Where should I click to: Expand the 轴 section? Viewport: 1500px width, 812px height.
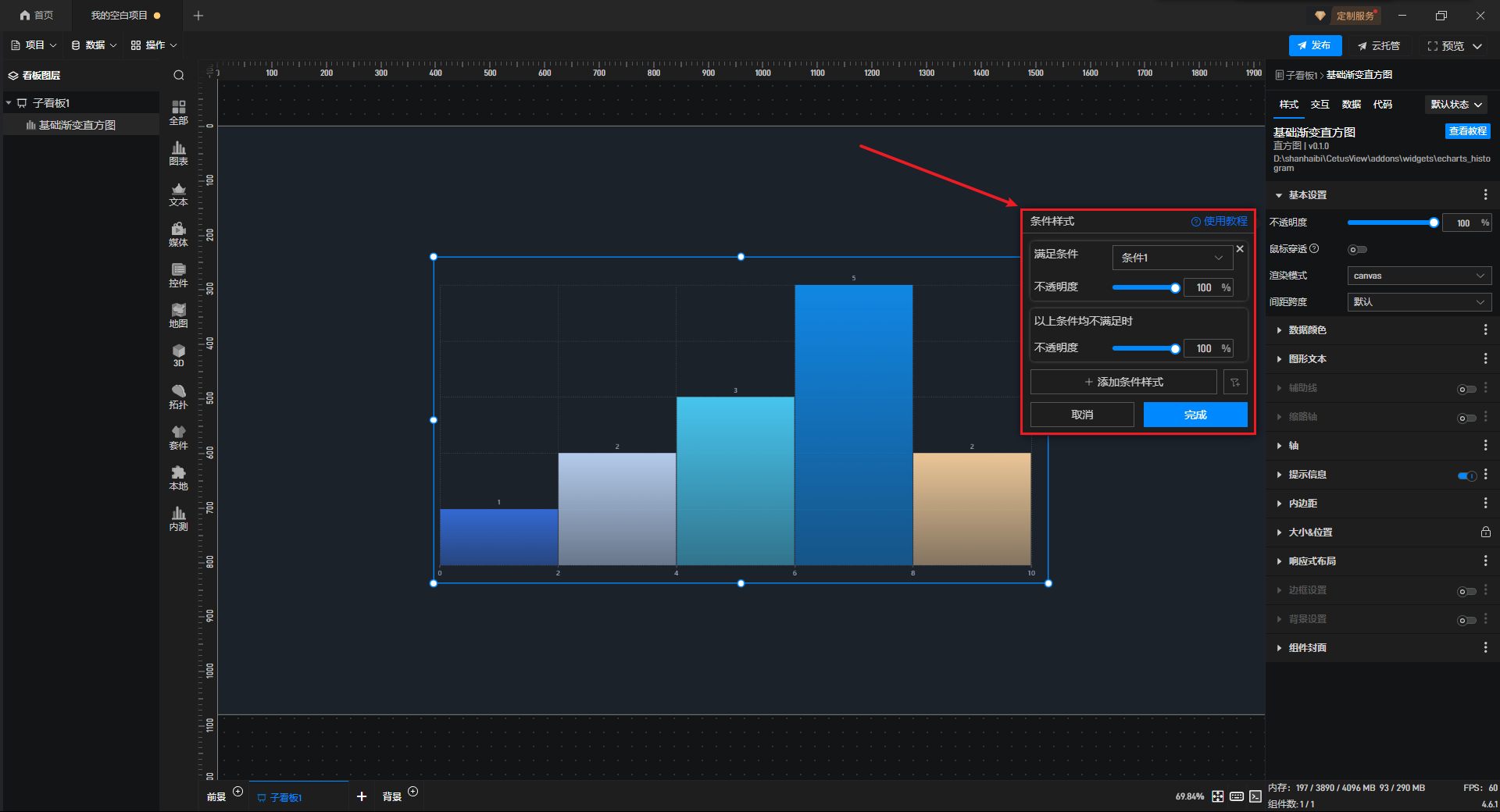coord(1279,446)
